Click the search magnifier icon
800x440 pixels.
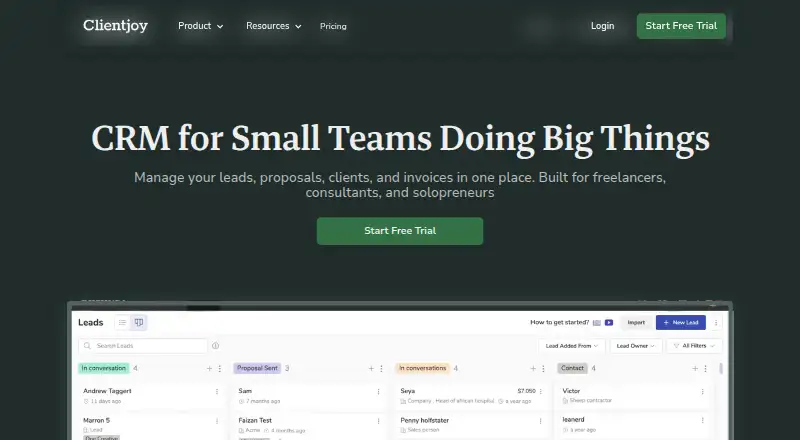pos(87,346)
